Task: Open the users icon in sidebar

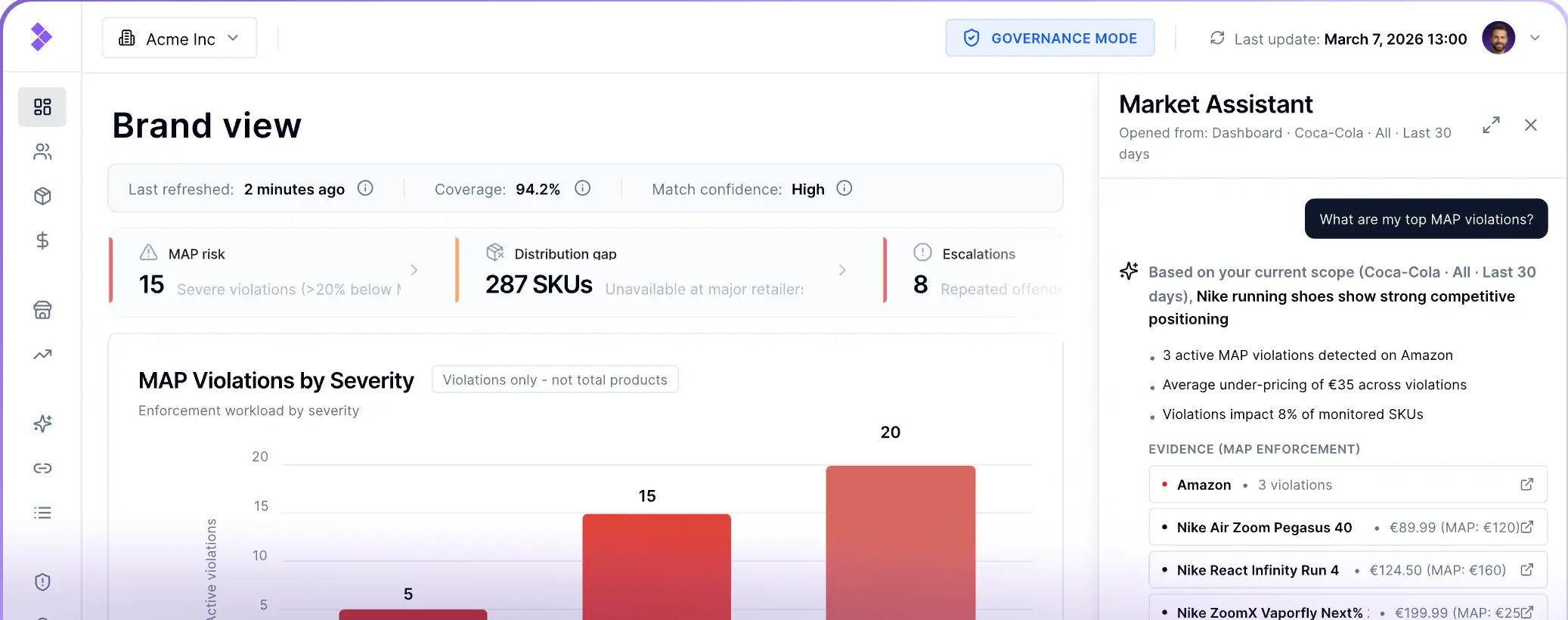Action: point(42,152)
